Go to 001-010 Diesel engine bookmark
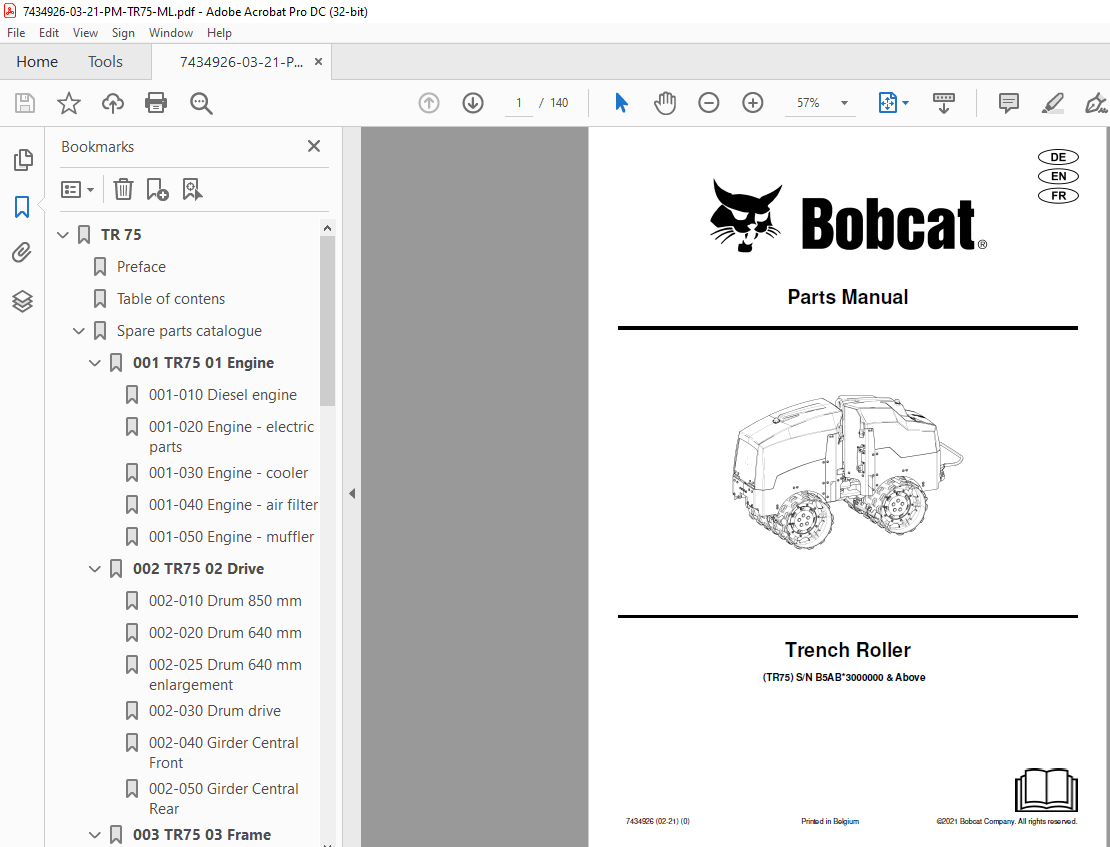The image size is (1110, 847). point(222,395)
